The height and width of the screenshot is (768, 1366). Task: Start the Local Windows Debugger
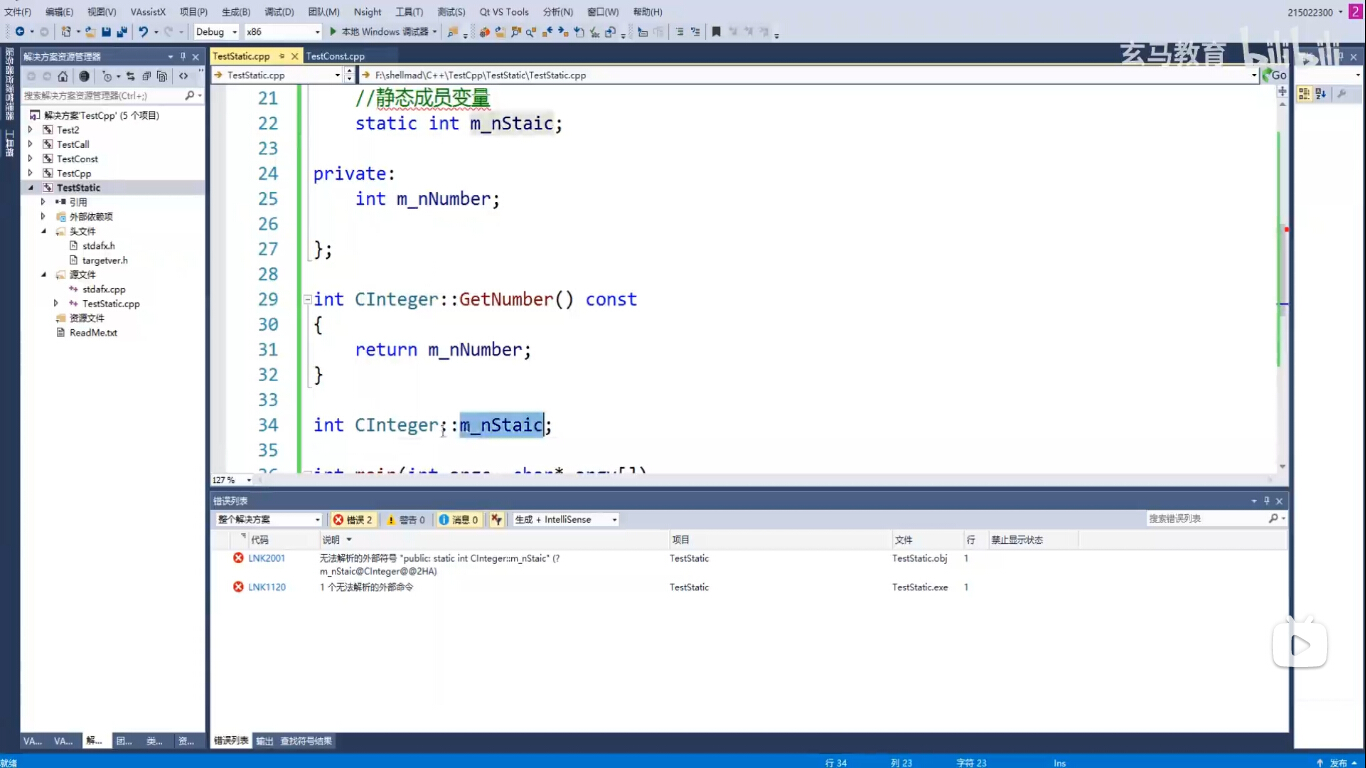point(378,32)
